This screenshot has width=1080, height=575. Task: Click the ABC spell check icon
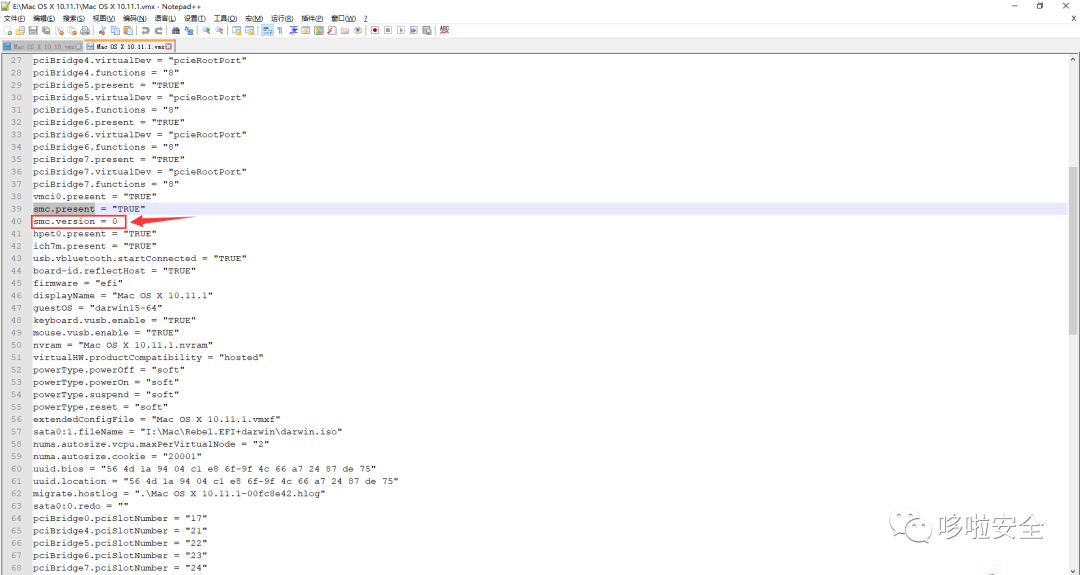pyautogui.click(x=444, y=30)
